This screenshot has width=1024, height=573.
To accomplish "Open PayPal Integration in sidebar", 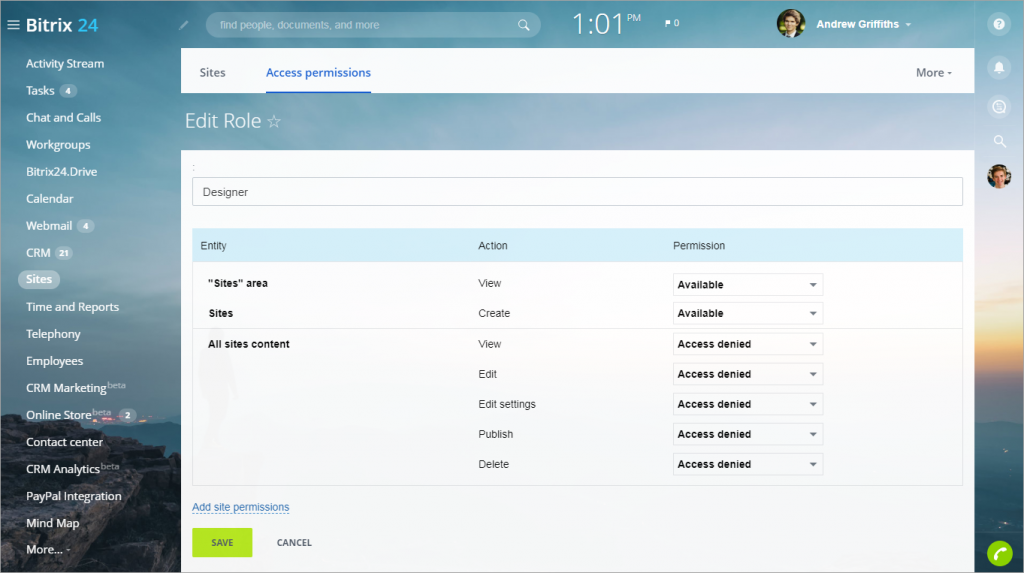I will click(x=74, y=497).
